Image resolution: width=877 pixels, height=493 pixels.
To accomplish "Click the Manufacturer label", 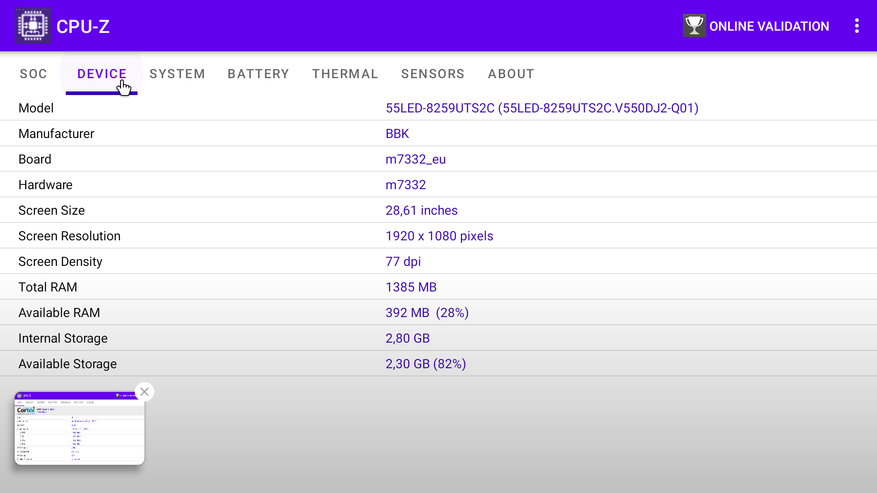I will [56, 134].
